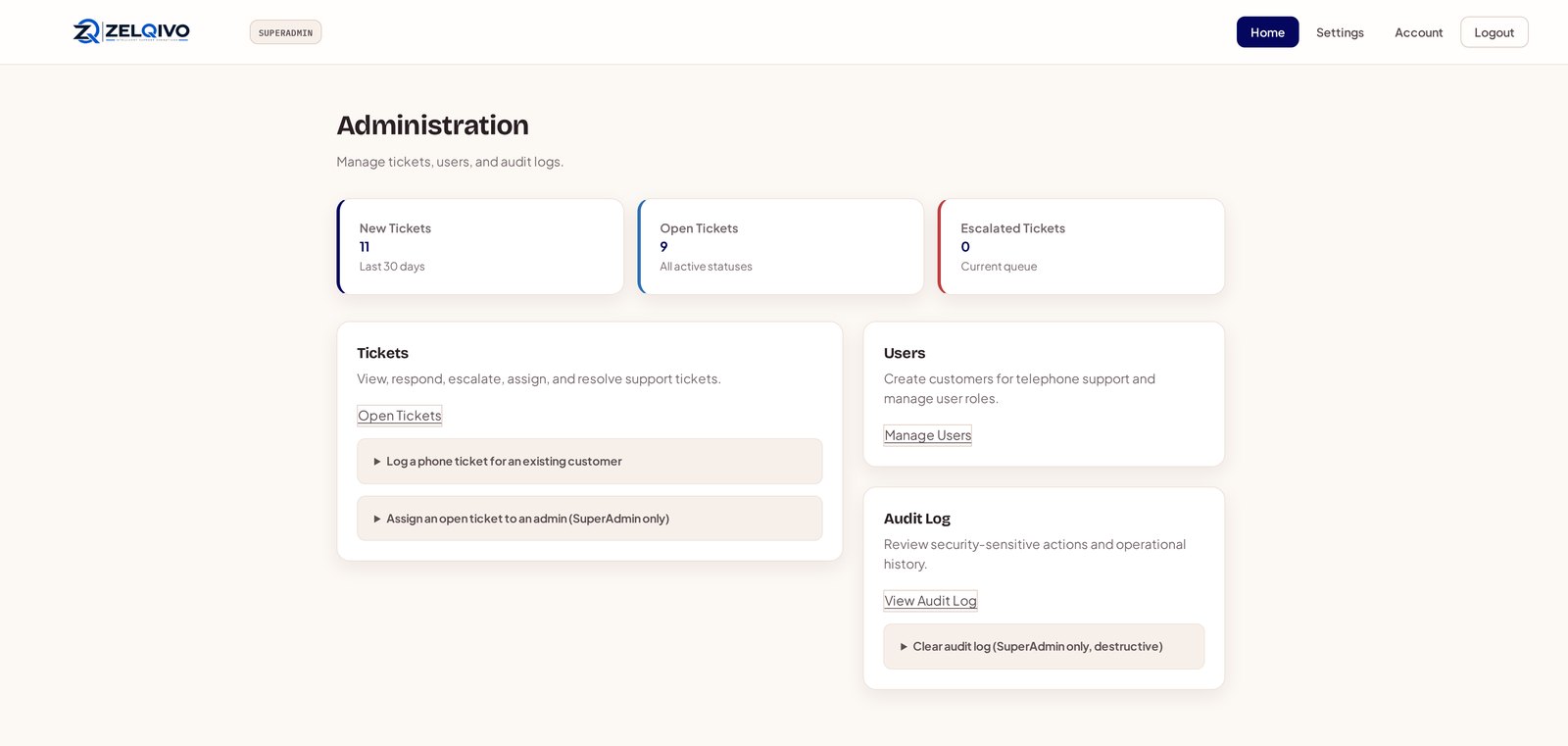
Task: Go to the Home nav item
Action: pos(1267,32)
